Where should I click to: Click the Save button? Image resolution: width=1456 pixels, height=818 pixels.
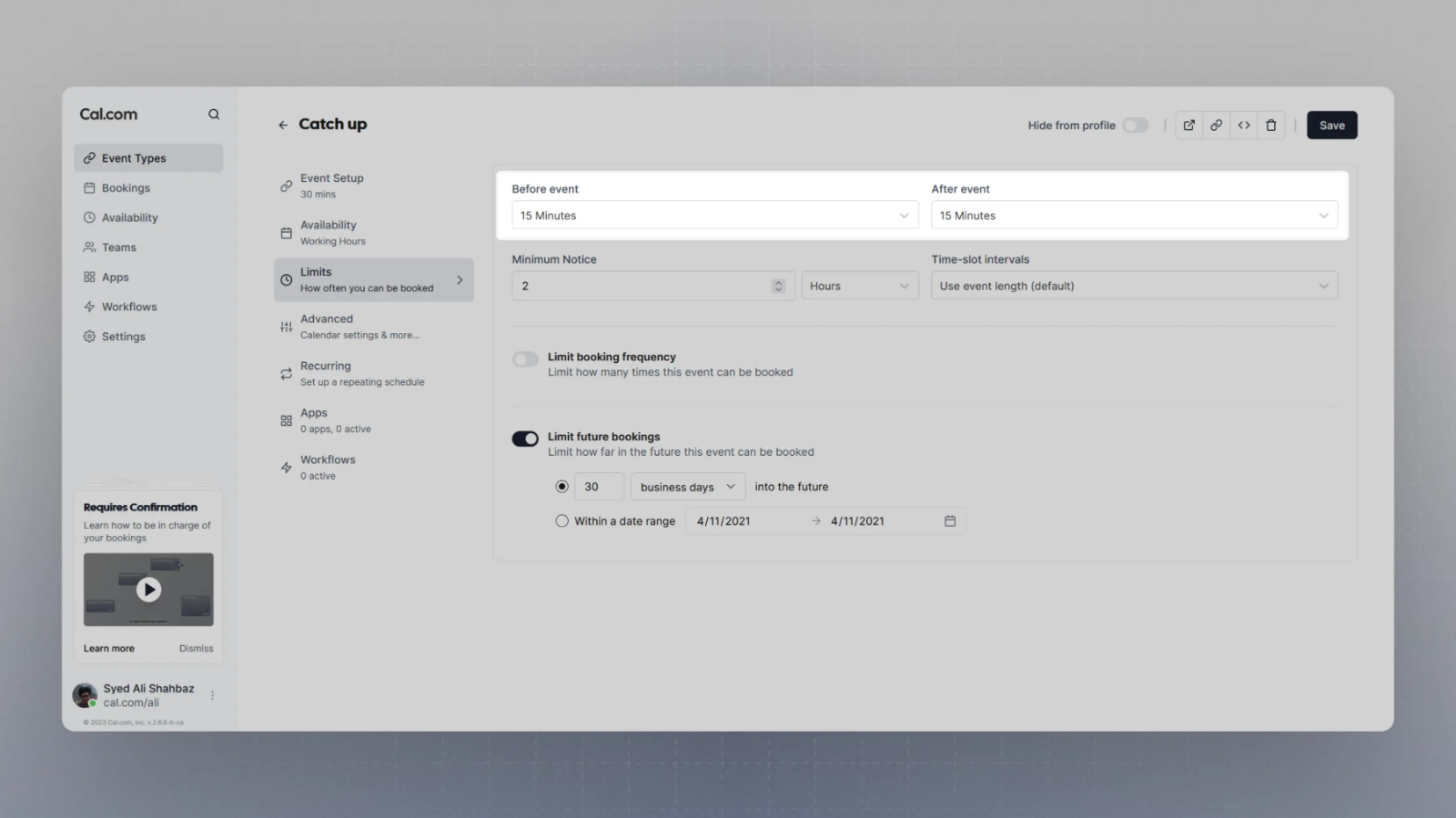[1331, 126]
